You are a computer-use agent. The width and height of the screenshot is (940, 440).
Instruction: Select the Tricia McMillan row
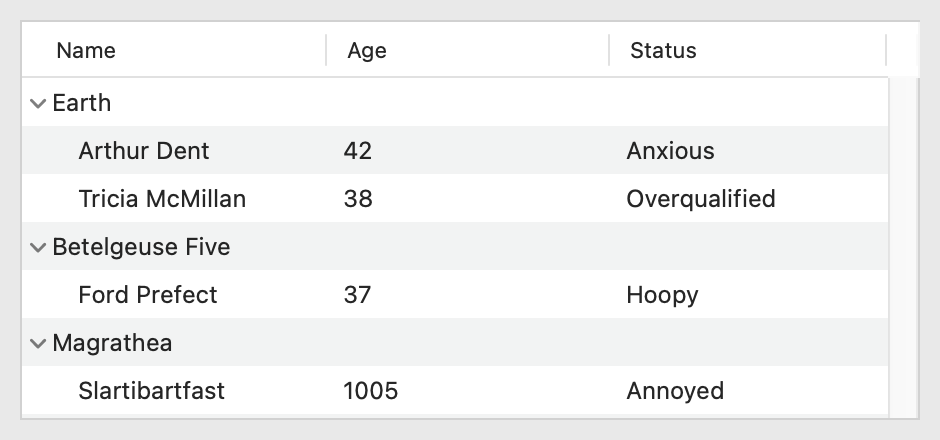click(x=162, y=199)
